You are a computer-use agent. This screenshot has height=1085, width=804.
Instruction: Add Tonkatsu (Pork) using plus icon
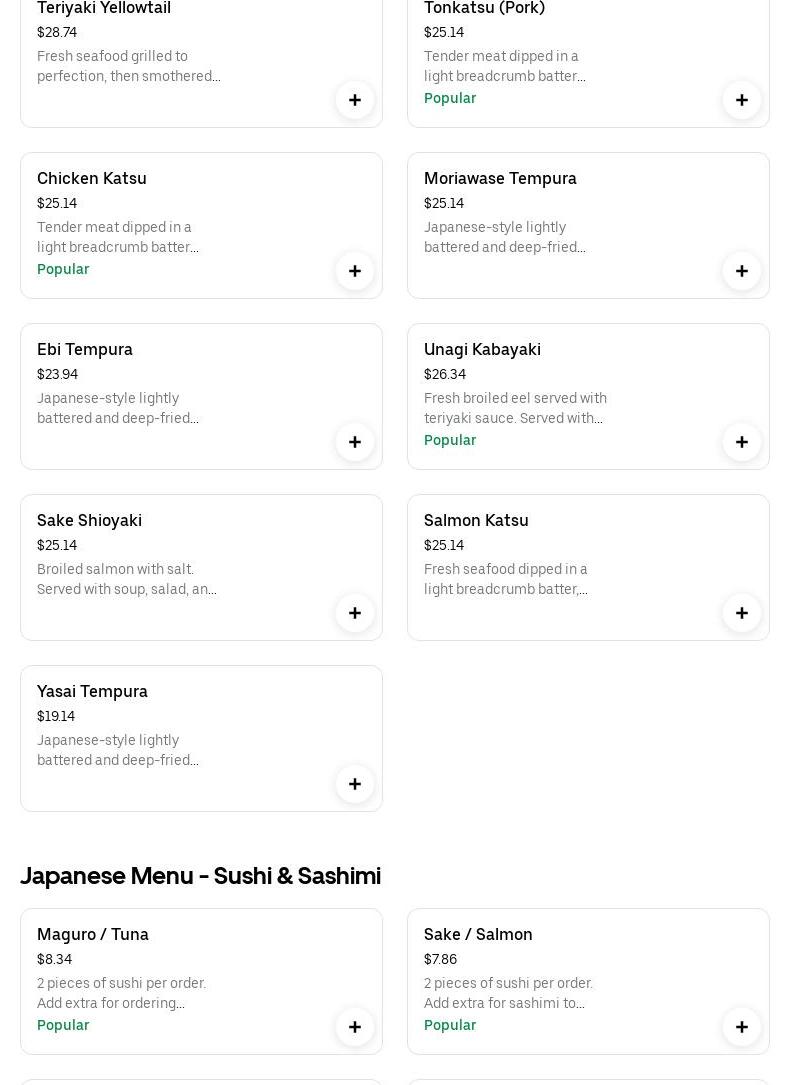pos(742,100)
